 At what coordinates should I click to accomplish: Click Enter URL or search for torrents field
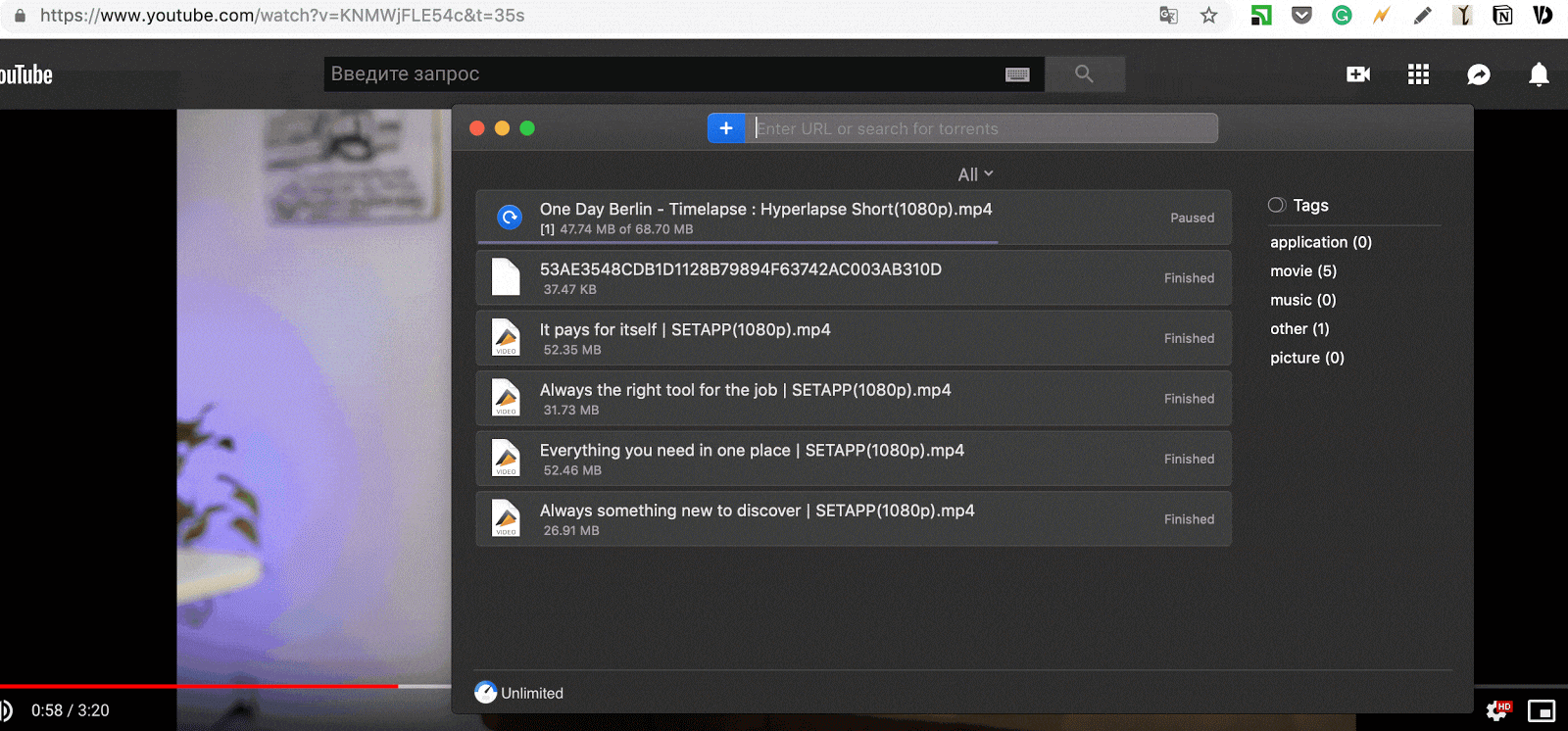click(x=981, y=128)
